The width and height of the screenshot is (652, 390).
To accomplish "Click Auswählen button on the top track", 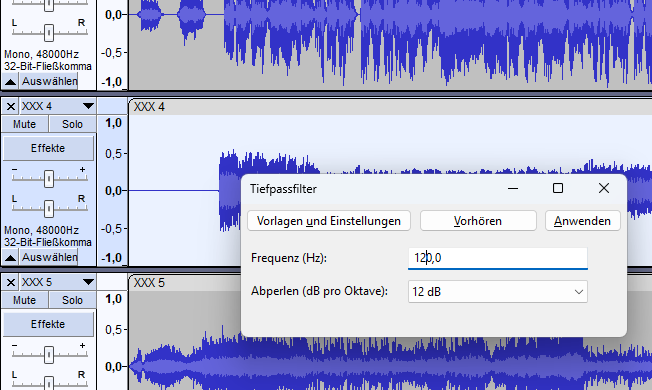I will click(49, 81).
